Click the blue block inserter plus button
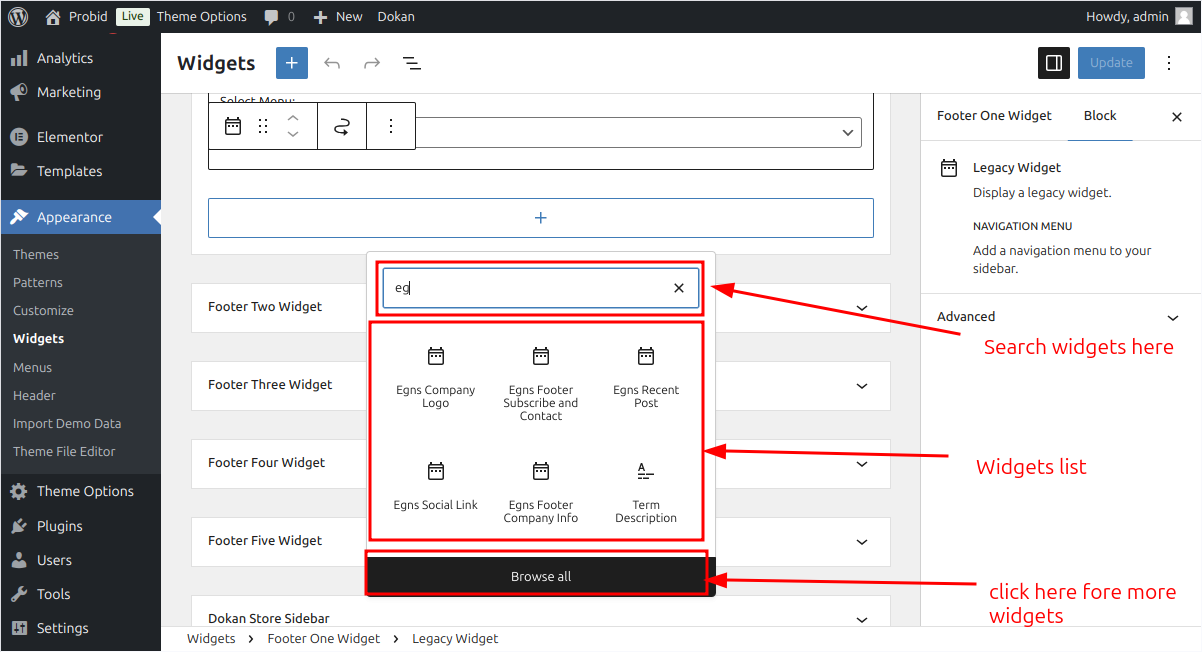This screenshot has height=652, width=1202. [x=292, y=63]
